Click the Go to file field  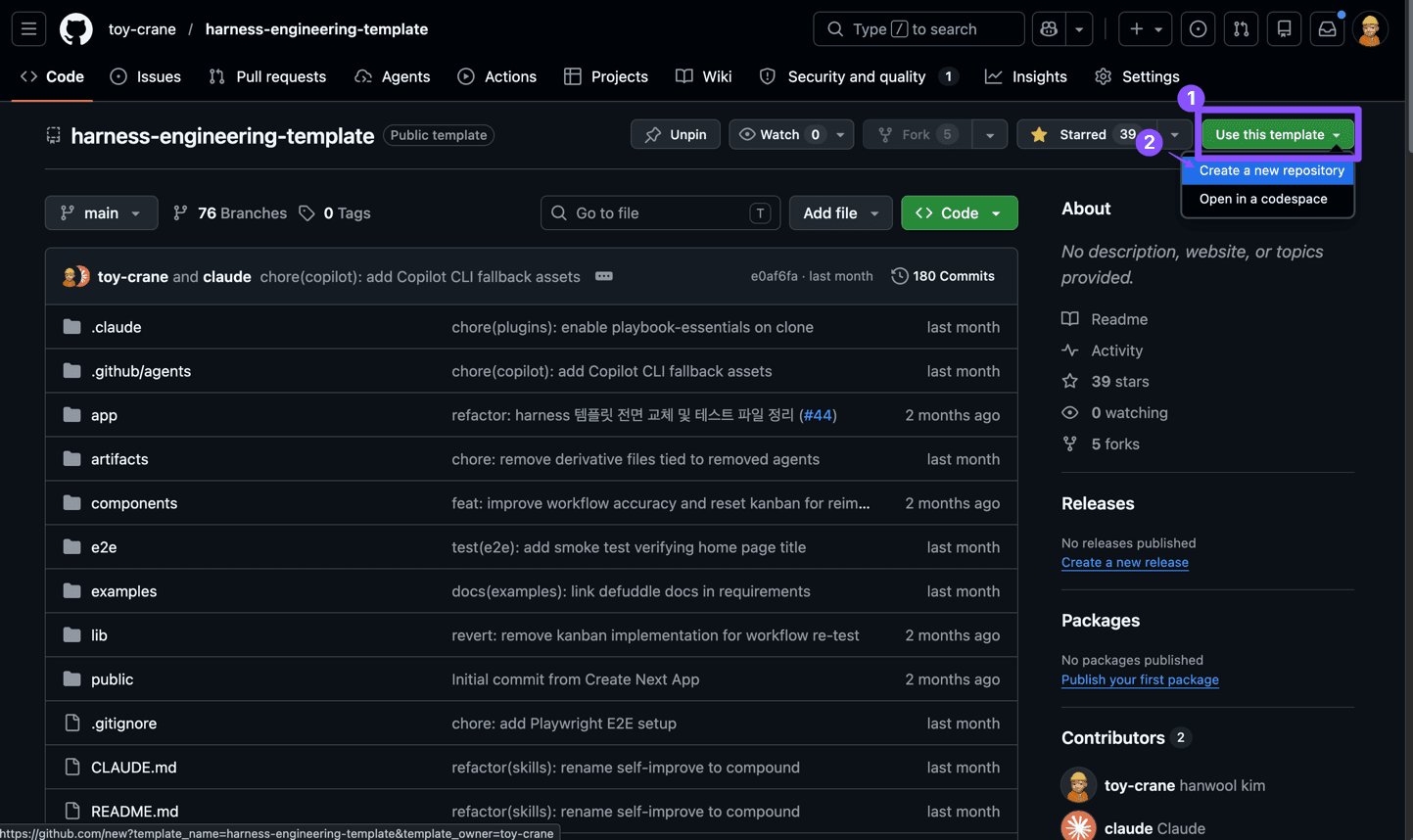tap(660, 212)
